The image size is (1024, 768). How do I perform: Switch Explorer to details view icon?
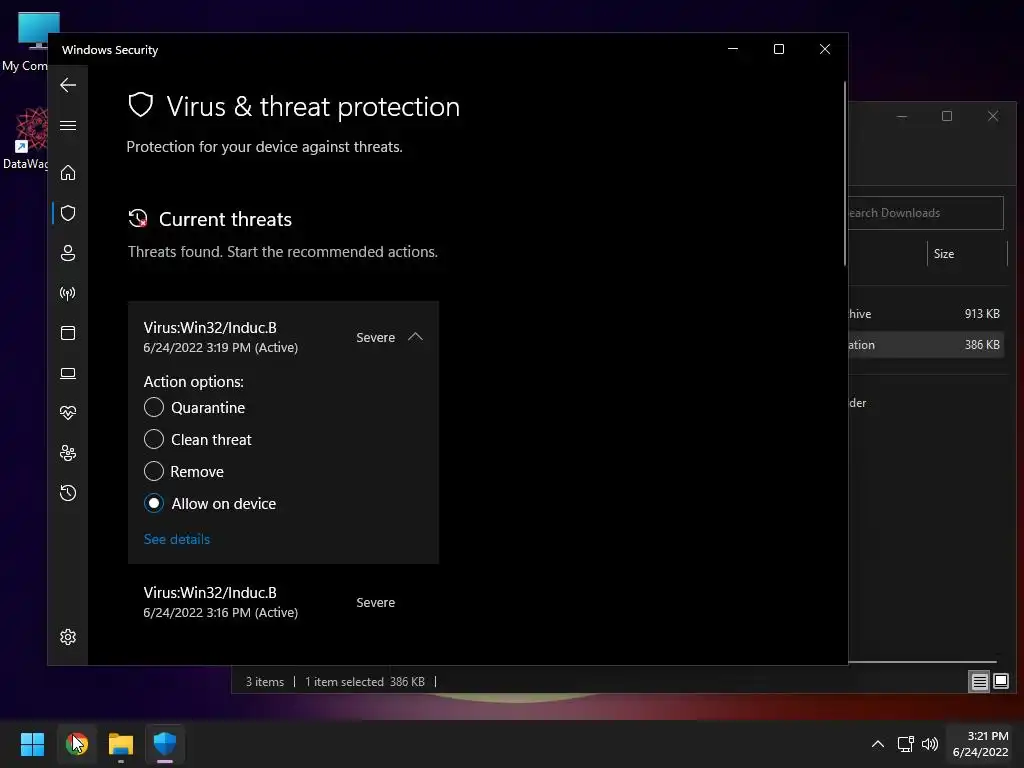(x=979, y=682)
